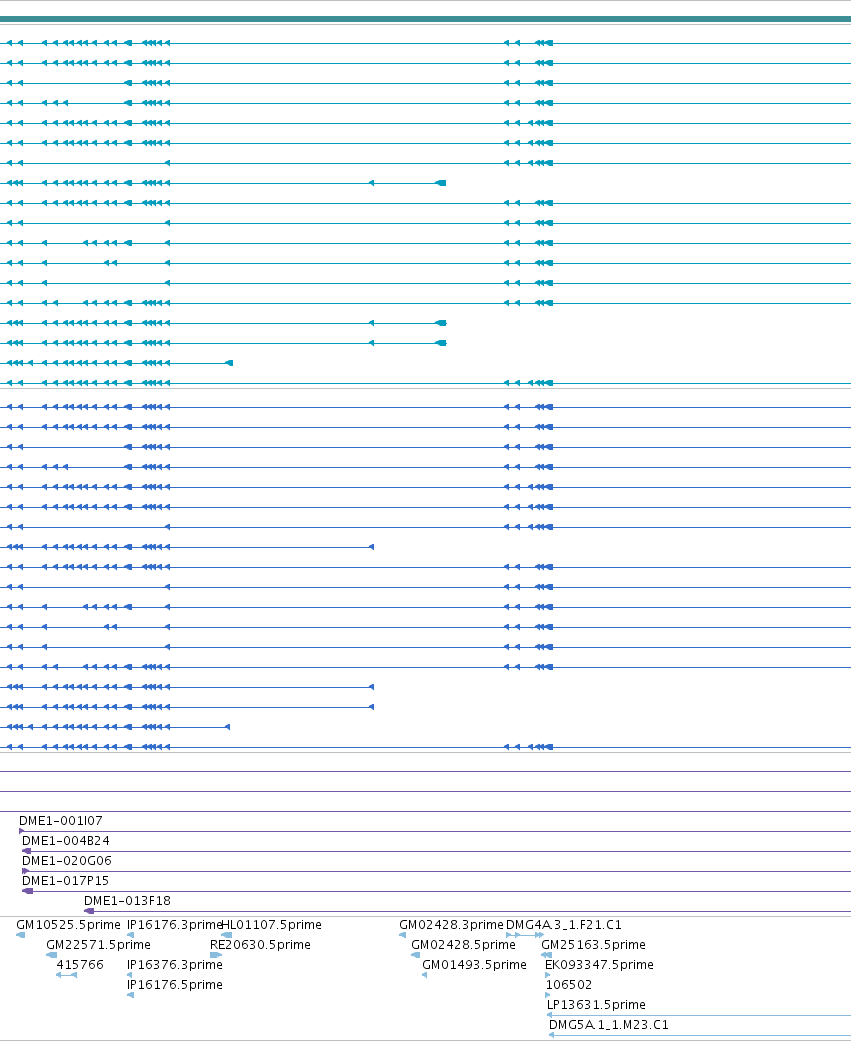Screen dimensions: 851x1041
Task: Open the EK093347.5prime EST feature
Action: [x=599, y=964]
